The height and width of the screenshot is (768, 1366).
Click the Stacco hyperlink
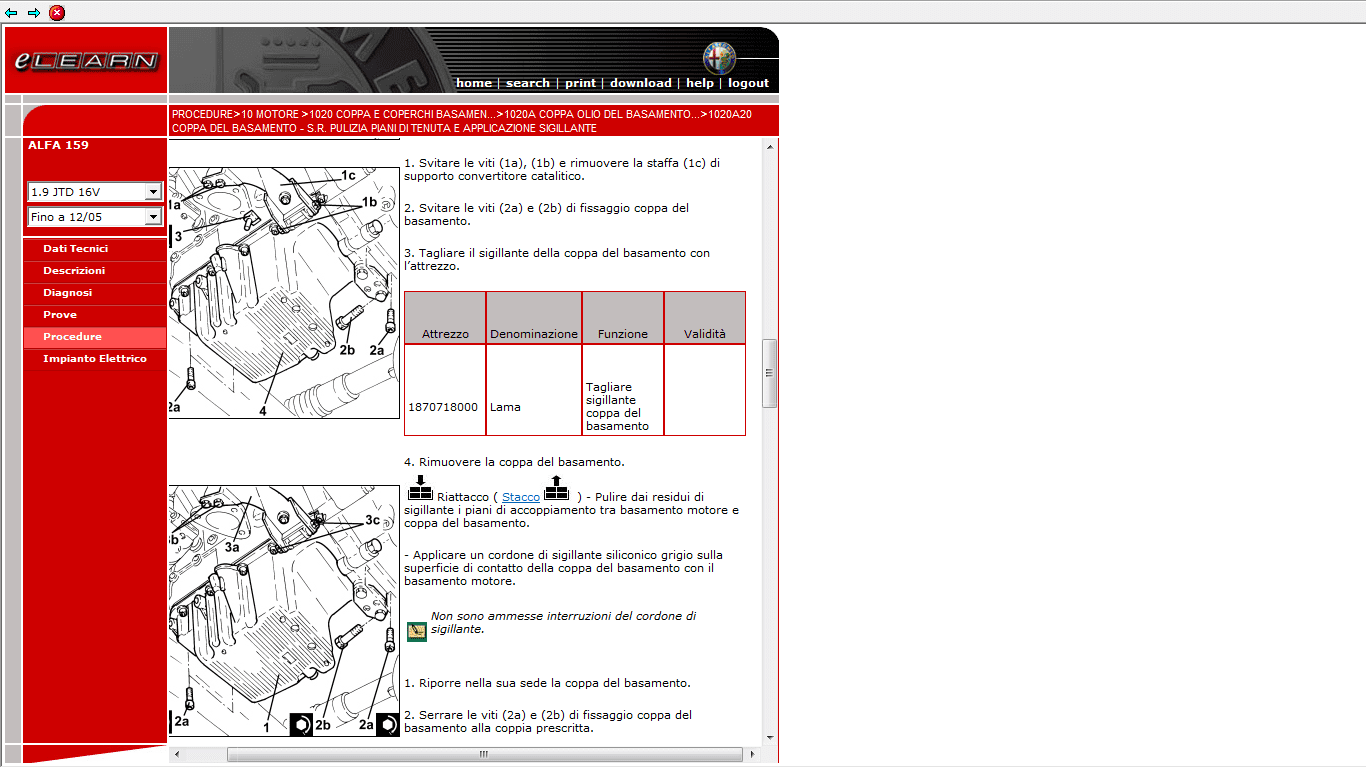(520, 497)
